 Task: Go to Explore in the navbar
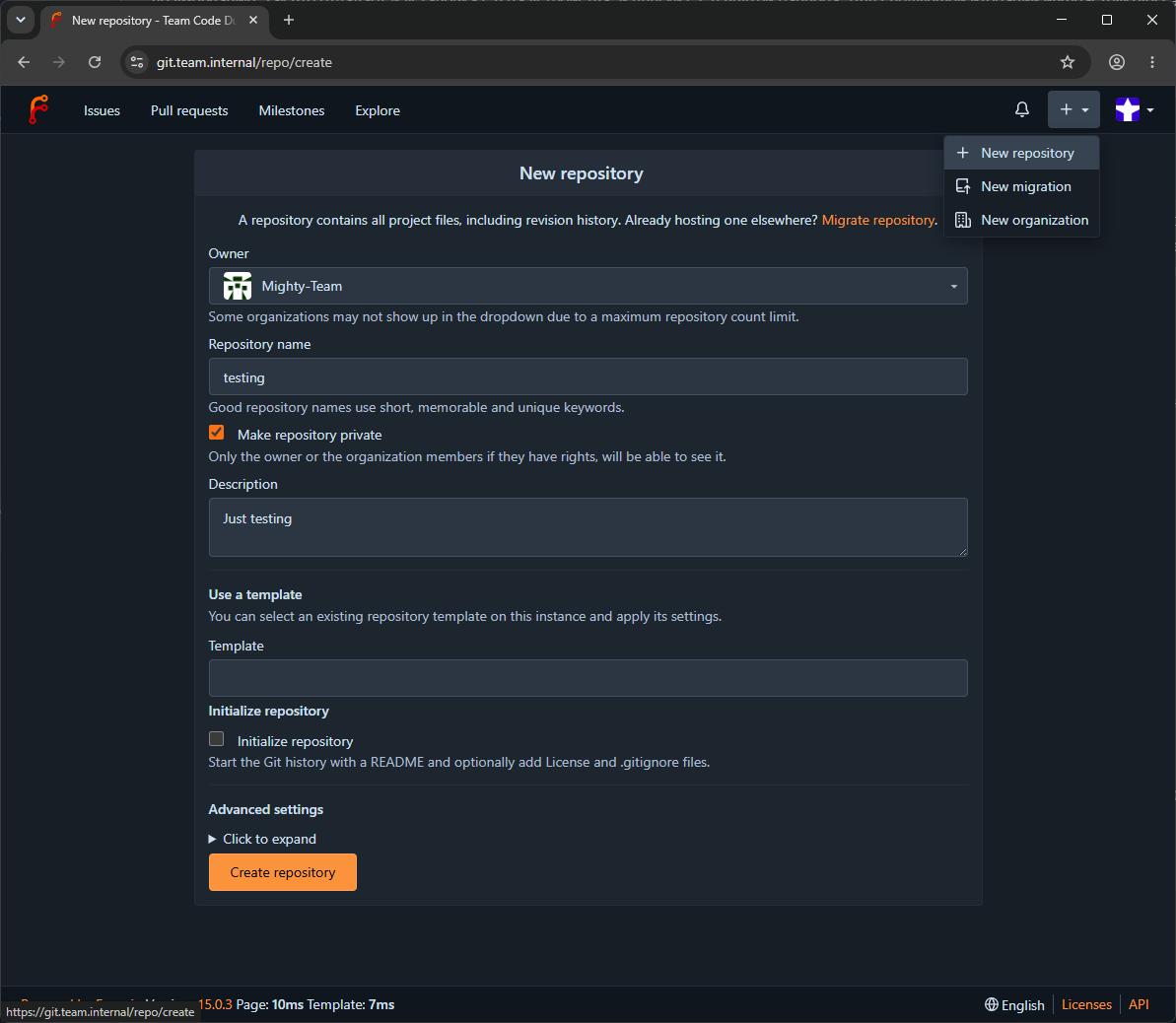(378, 110)
